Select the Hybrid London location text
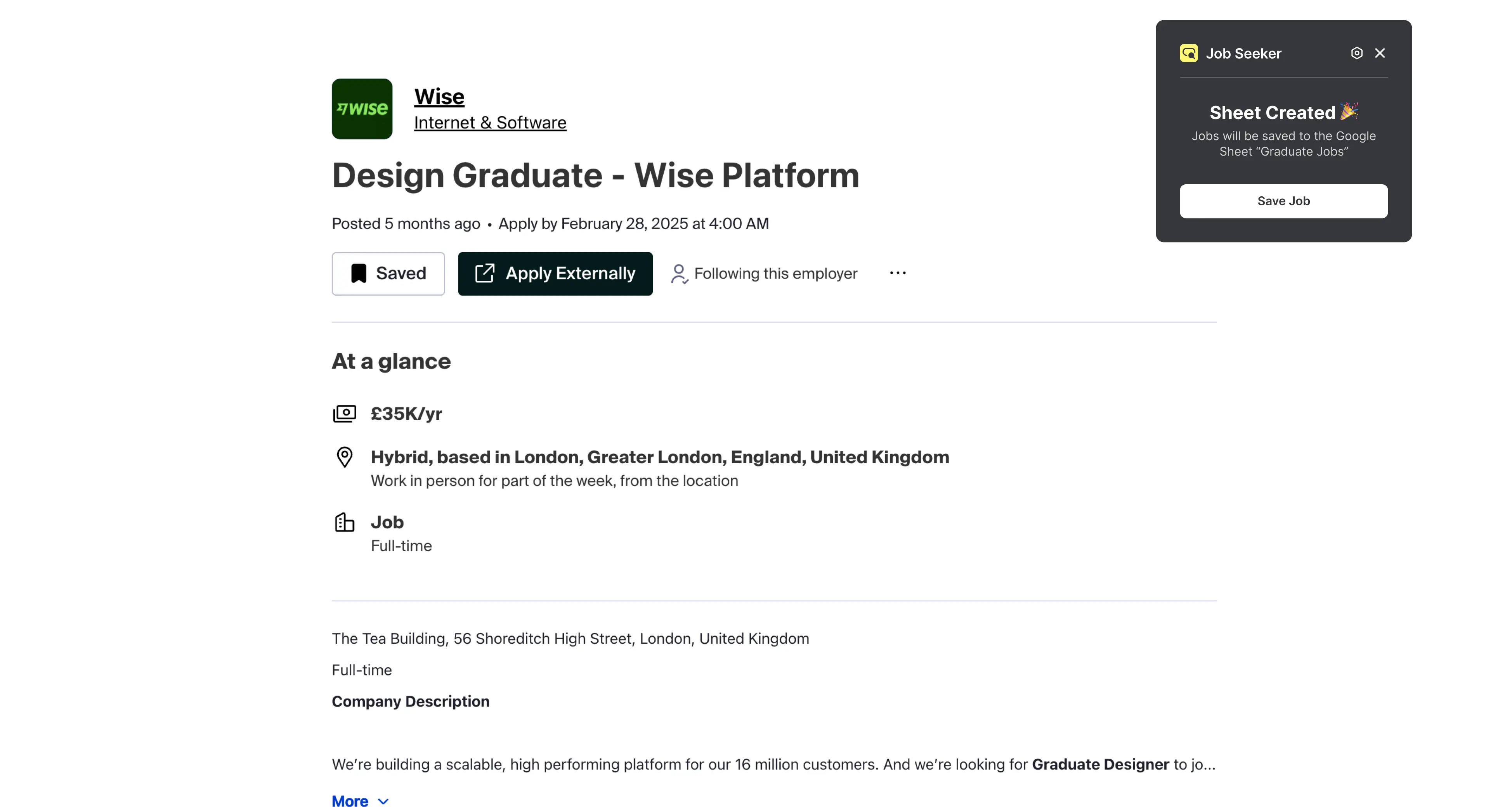The width and height of the screenshot is (1512, 807). (x=660, y=457)
